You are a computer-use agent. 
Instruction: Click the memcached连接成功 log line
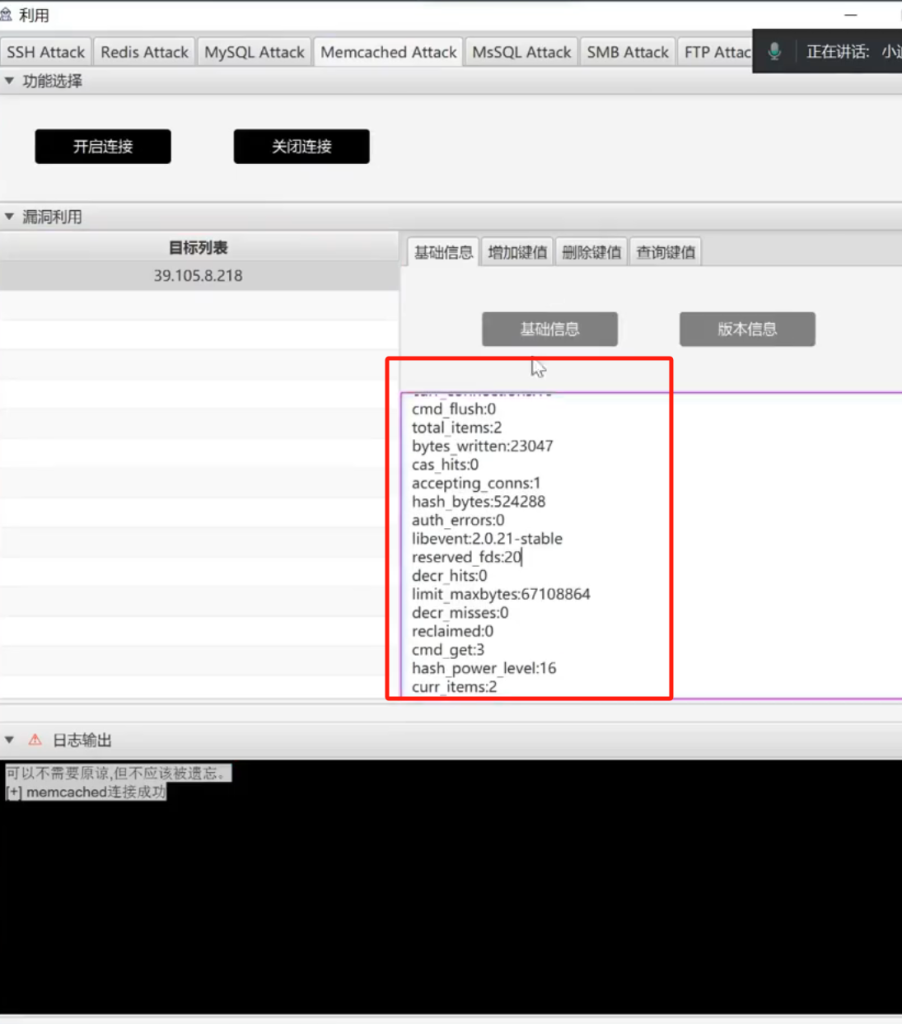86,792
